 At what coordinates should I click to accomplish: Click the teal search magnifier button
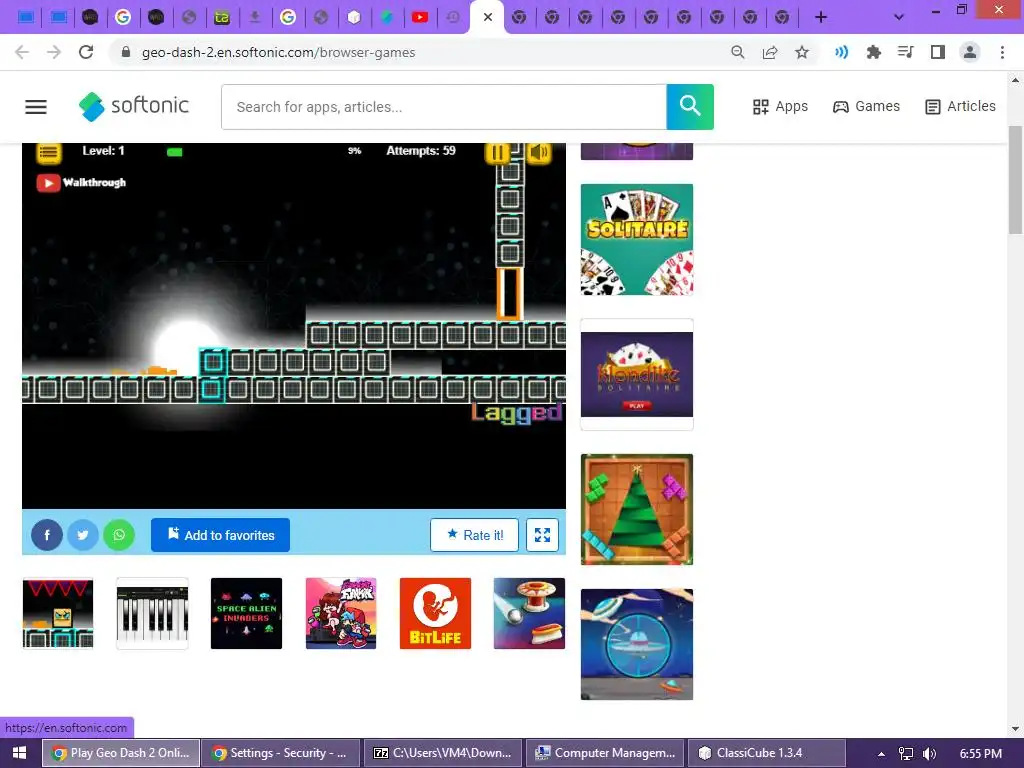690,106
